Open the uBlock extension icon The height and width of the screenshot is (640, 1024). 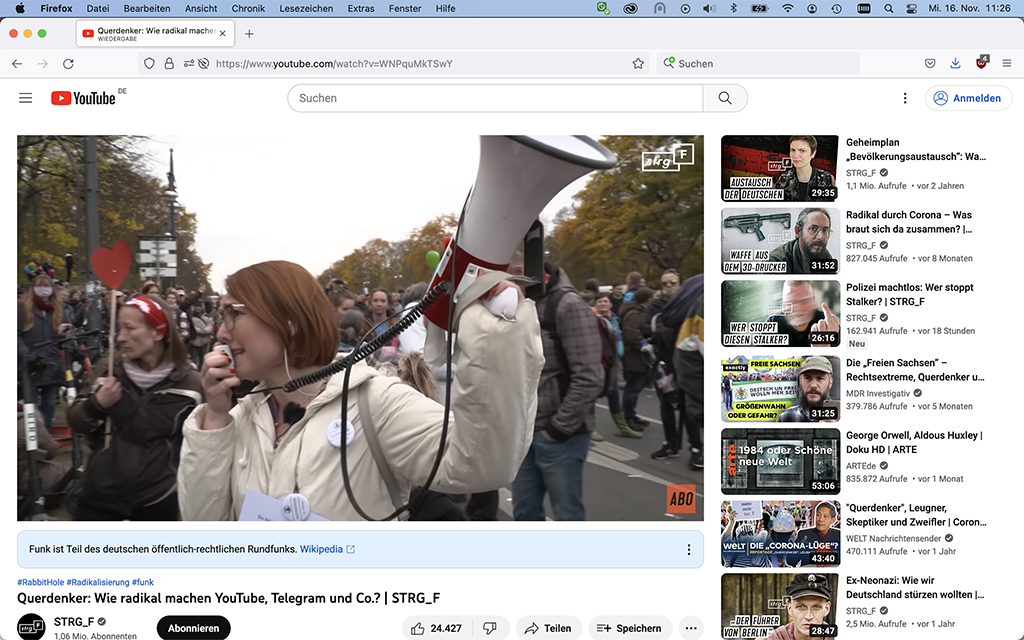coord(982,63)
